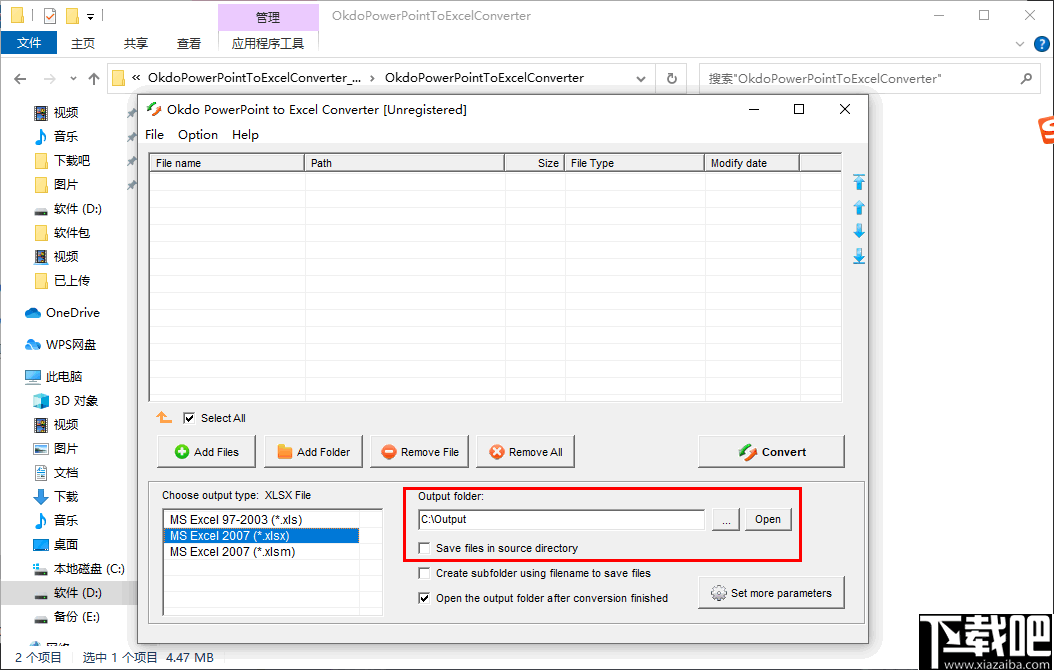Screen dimensions: 1054x670
Task: Click the Open button beside the output folder
Action: (767, 519)
